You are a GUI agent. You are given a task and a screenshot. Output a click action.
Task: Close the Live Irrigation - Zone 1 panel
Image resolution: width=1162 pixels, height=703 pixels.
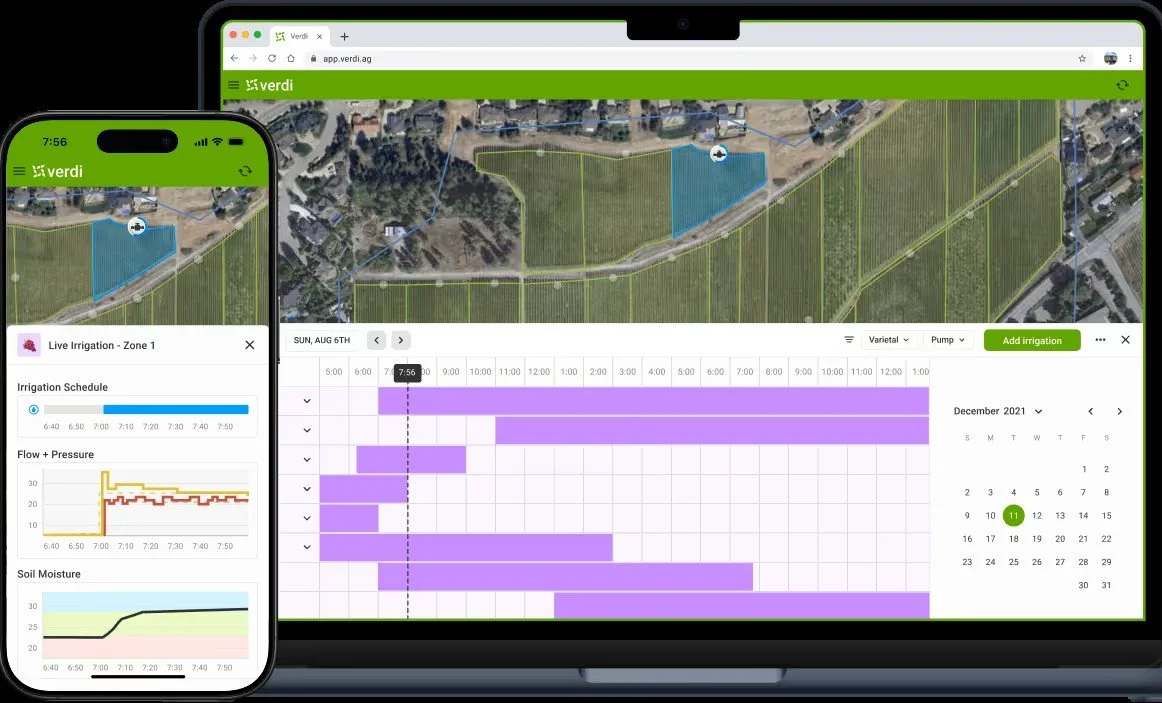tap(250, 345)
